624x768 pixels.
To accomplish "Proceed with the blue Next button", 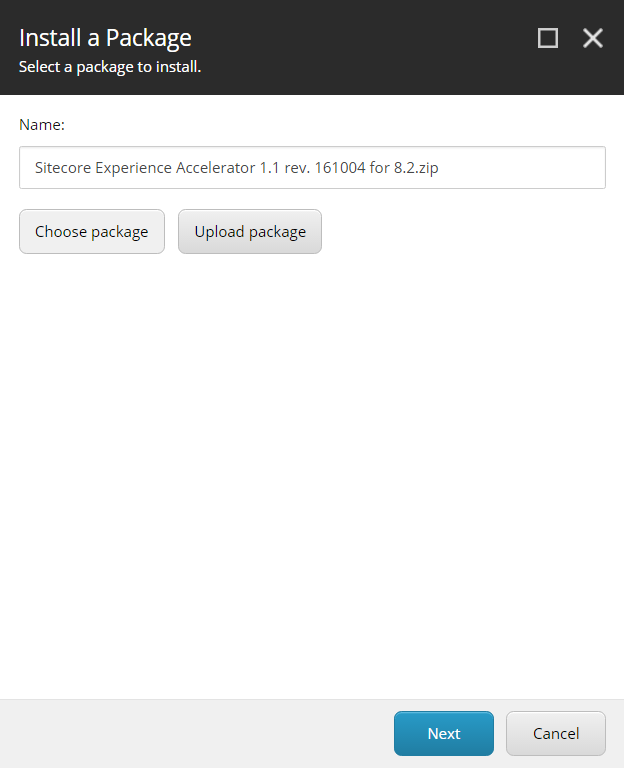I will point(444,733).
